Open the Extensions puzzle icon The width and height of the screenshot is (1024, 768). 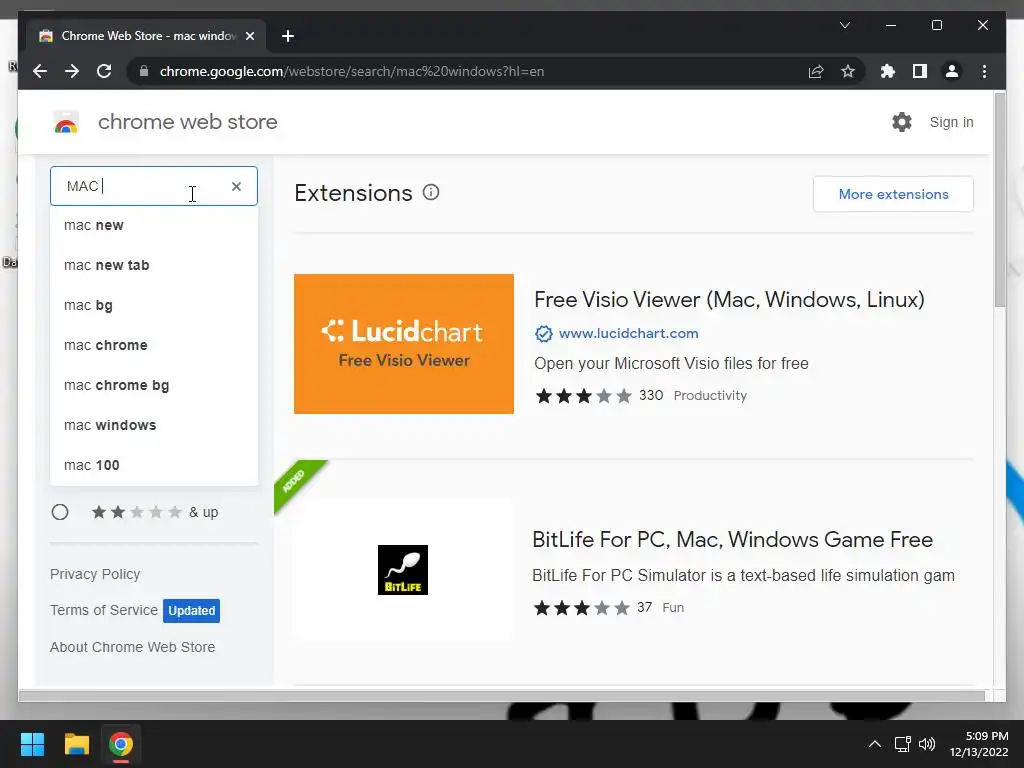[888, 71]
